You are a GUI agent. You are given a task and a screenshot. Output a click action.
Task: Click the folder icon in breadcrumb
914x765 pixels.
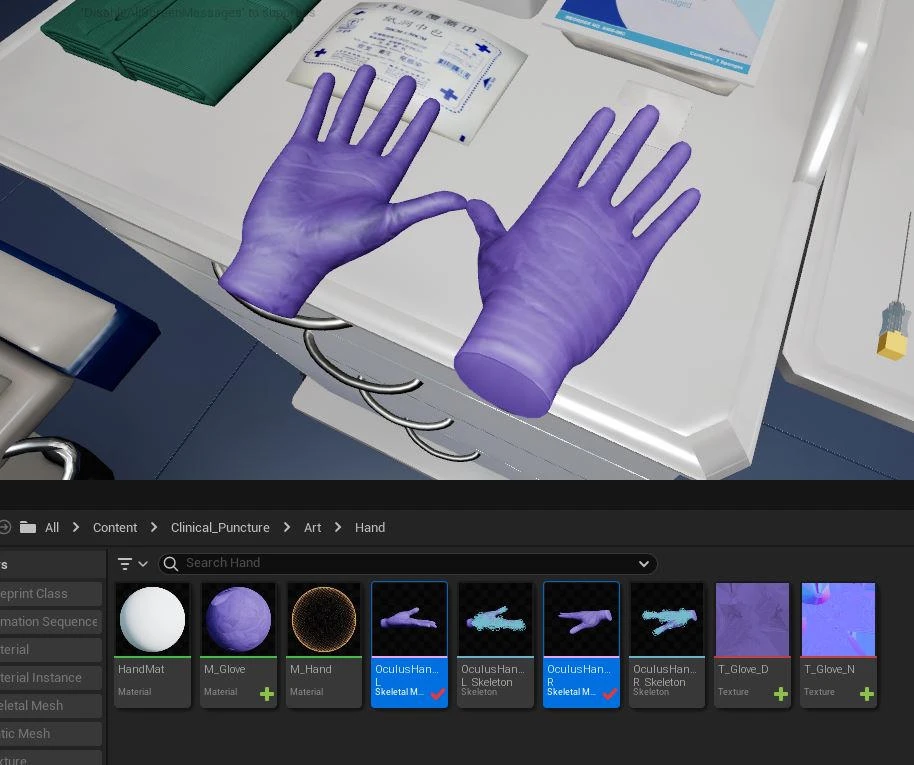28,528
